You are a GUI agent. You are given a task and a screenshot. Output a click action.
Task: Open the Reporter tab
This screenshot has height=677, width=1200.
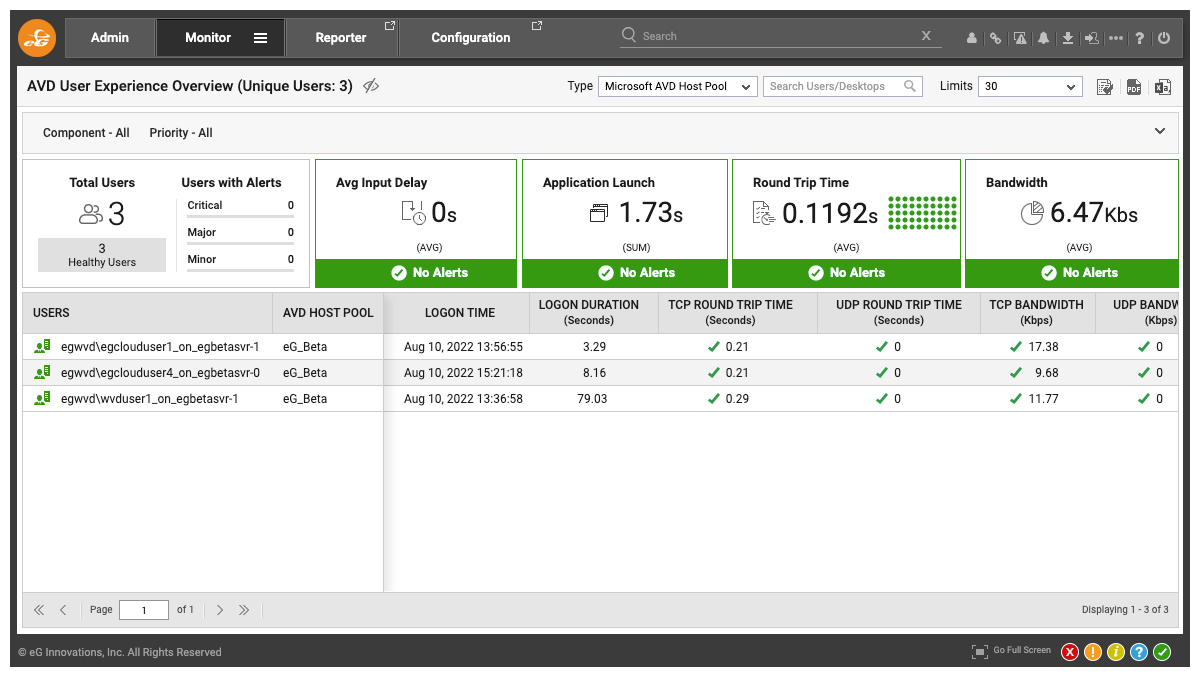tap(341, 38)
